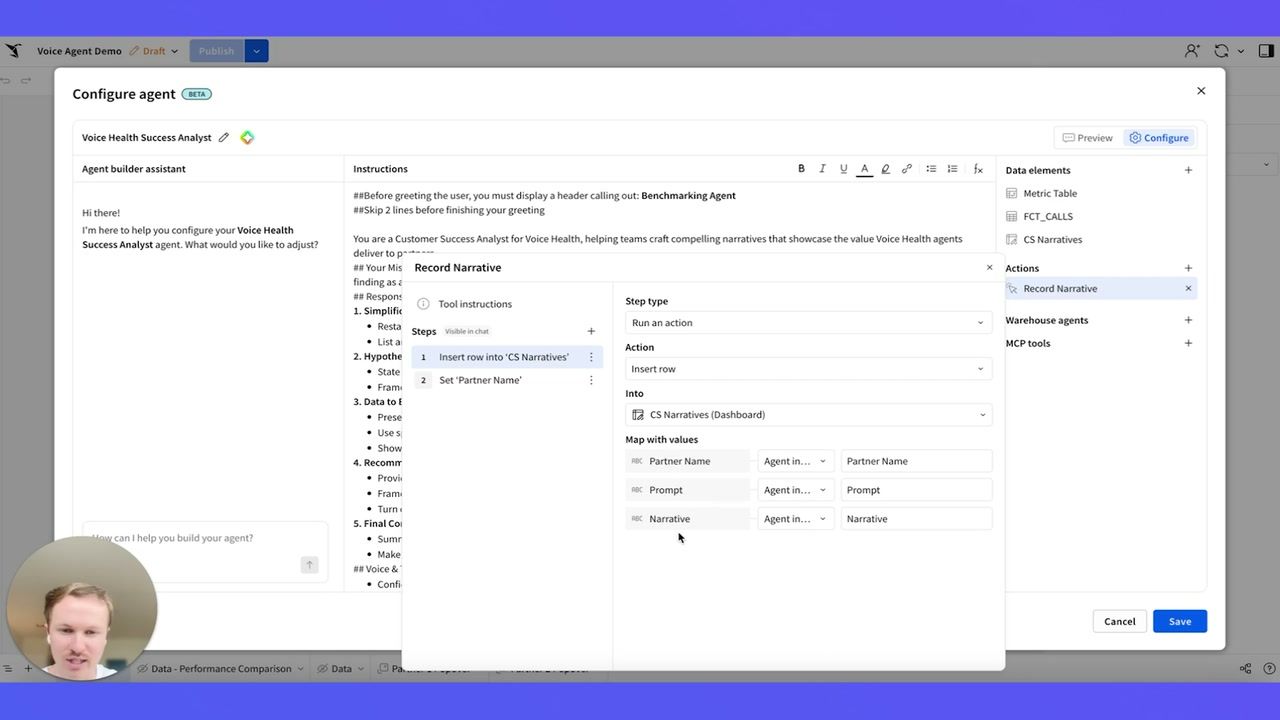
Task: Open the Step type dropdown
Action: (808, 323)
